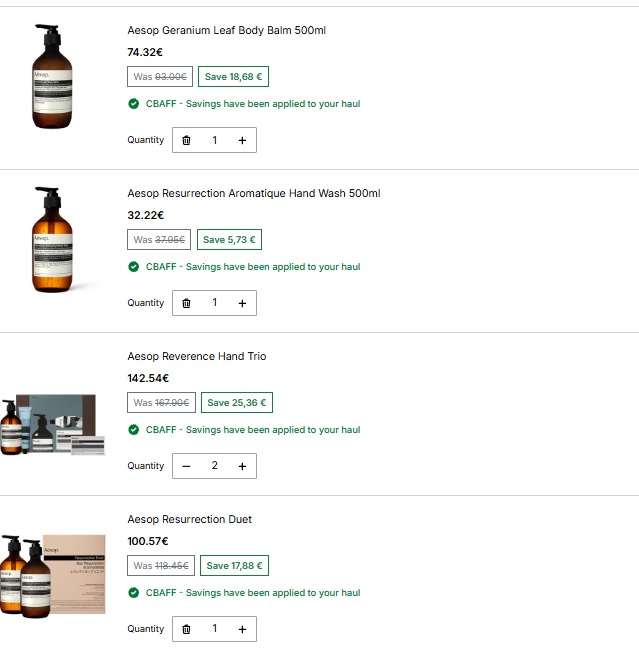Click Geranium Leaf Body Balm bottle image

pos(52,76)
